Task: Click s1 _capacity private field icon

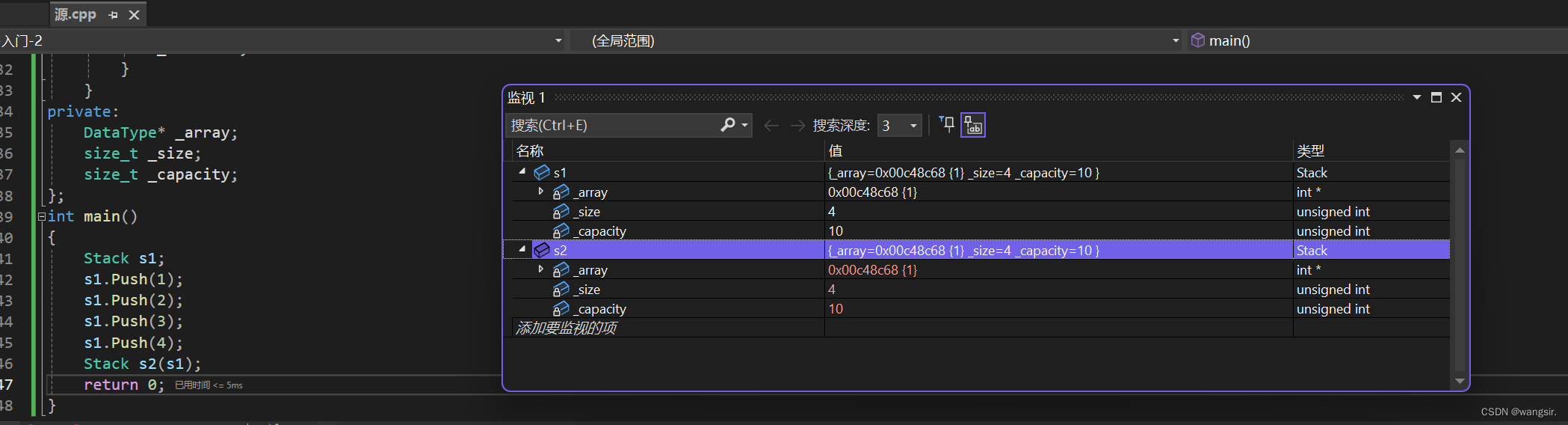Action: pos(561,231)
